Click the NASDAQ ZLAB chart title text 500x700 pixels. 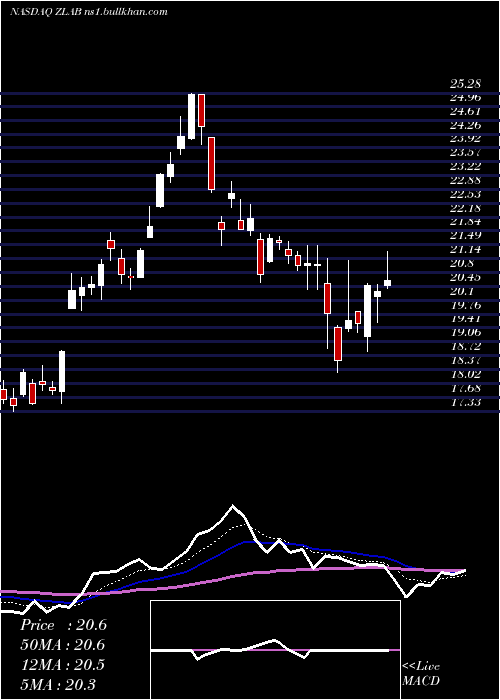click(x=88, y=12)
